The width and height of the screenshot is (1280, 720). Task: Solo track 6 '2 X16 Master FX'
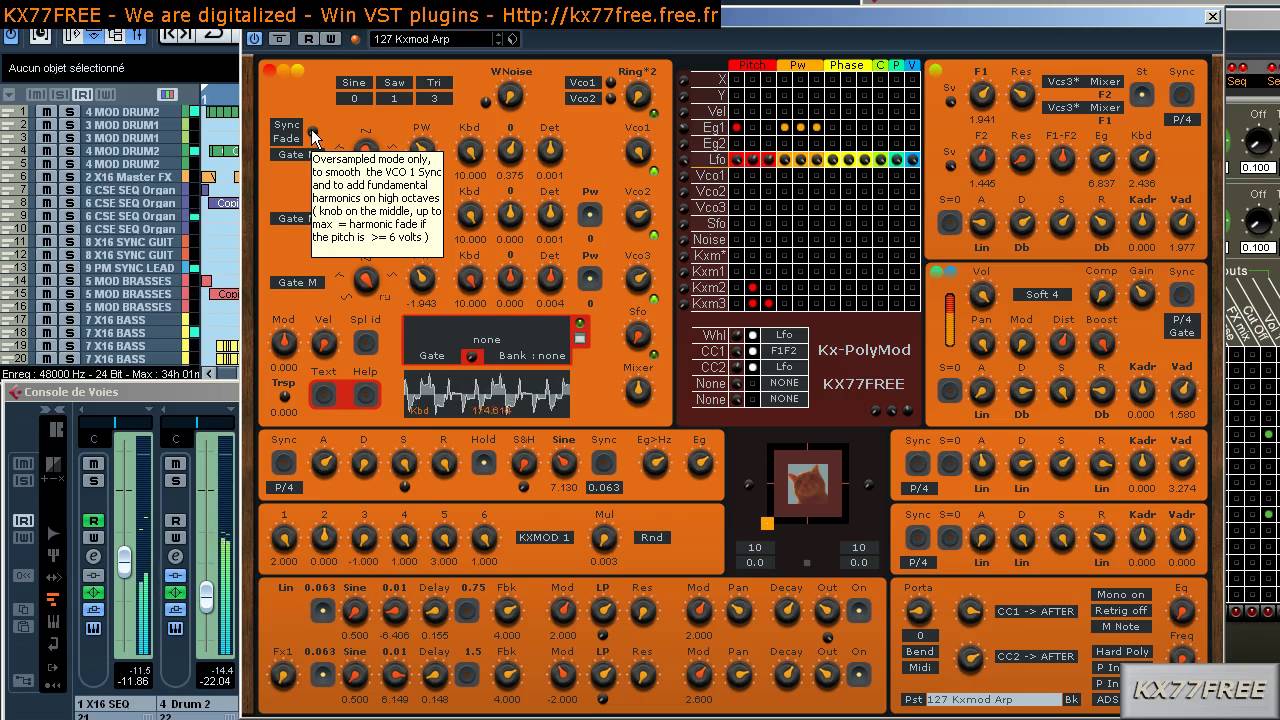(x=70, y=177)
